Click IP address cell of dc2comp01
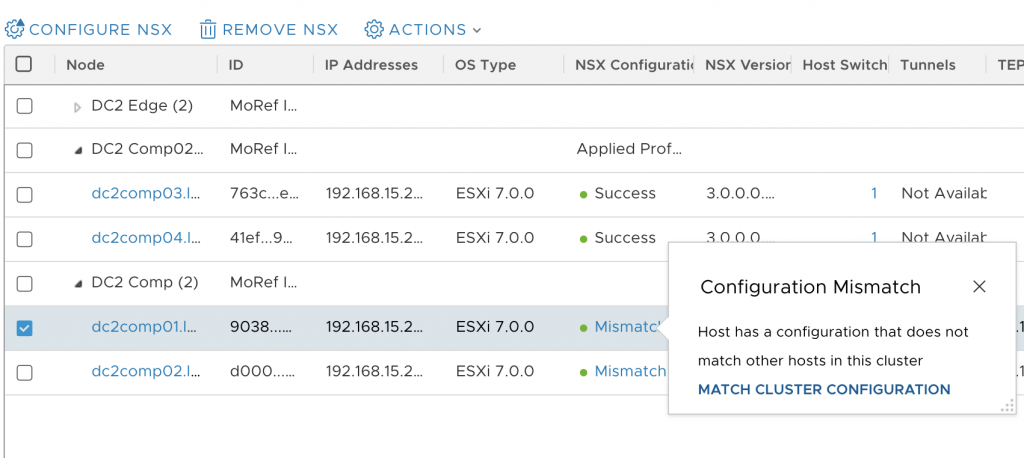The height and width of the screenshot is (458, 1024). pos(374,327)
